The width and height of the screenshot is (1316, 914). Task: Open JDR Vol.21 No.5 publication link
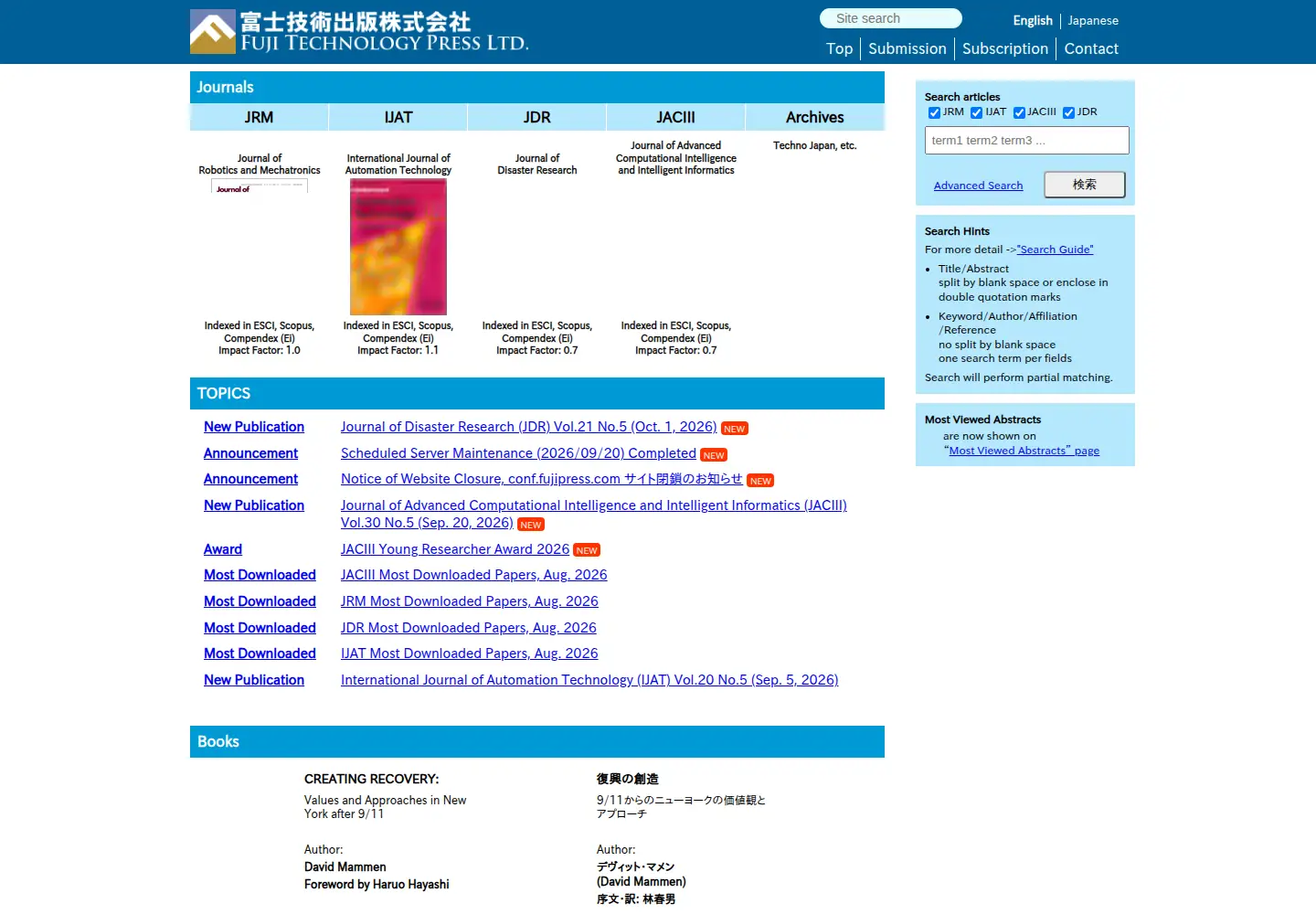(528, 427)
